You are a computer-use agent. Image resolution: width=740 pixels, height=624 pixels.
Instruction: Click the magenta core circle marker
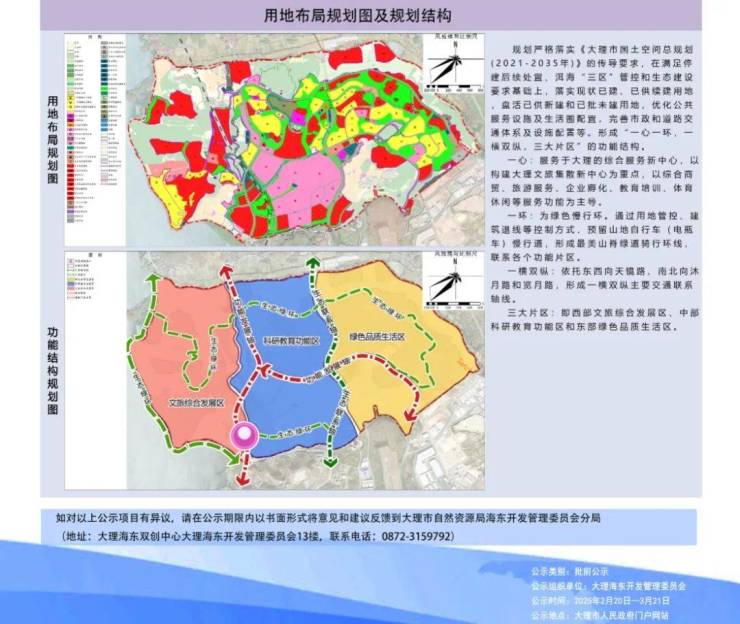tap(244, 436)
